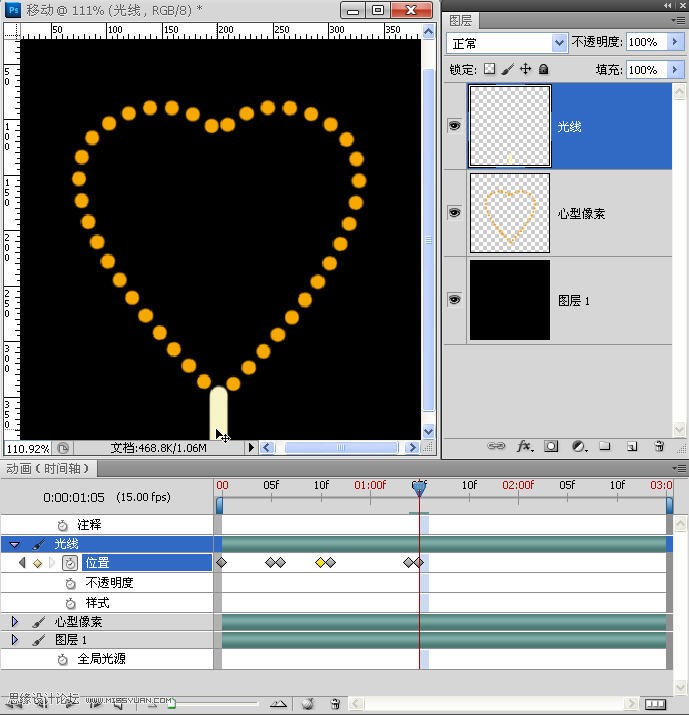Click the 填充 value field 100%
689x715 pixels.
pyautogui.click(x=647, y=70)
